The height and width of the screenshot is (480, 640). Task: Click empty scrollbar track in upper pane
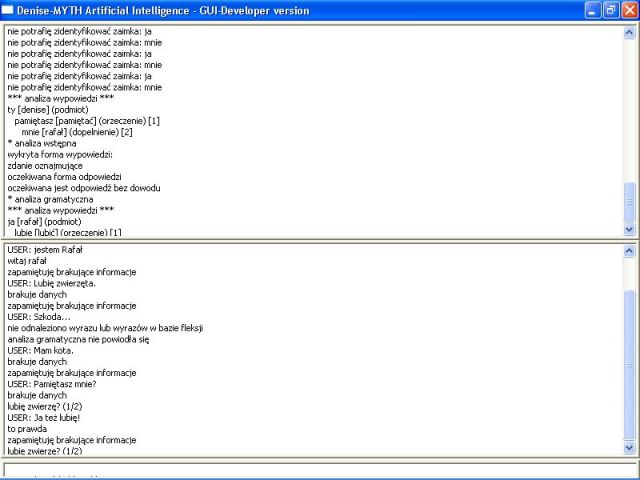pyautogui.click(x=629, y=110)
